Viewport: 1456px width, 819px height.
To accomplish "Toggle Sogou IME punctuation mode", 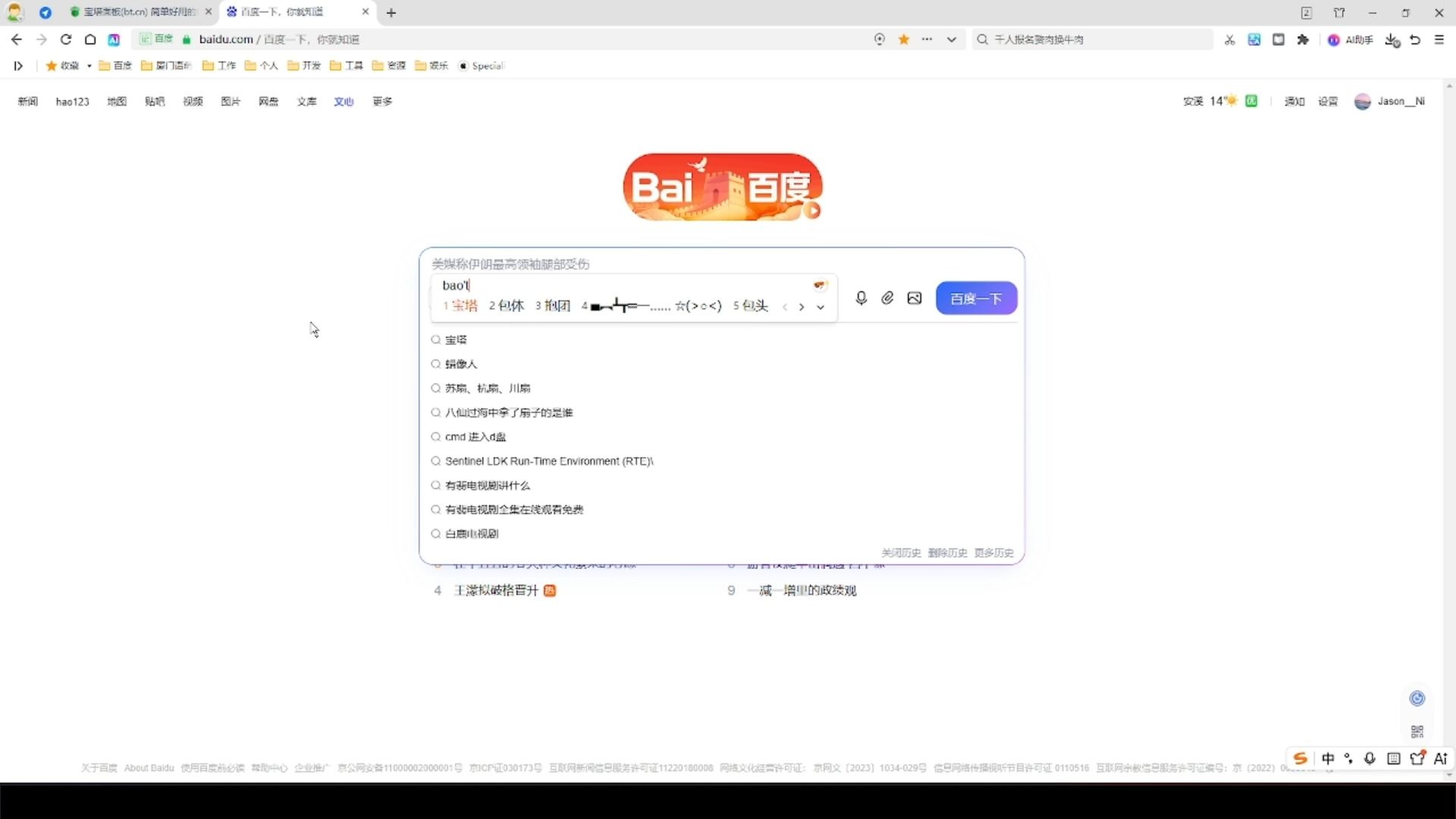I will [1348, 758].
